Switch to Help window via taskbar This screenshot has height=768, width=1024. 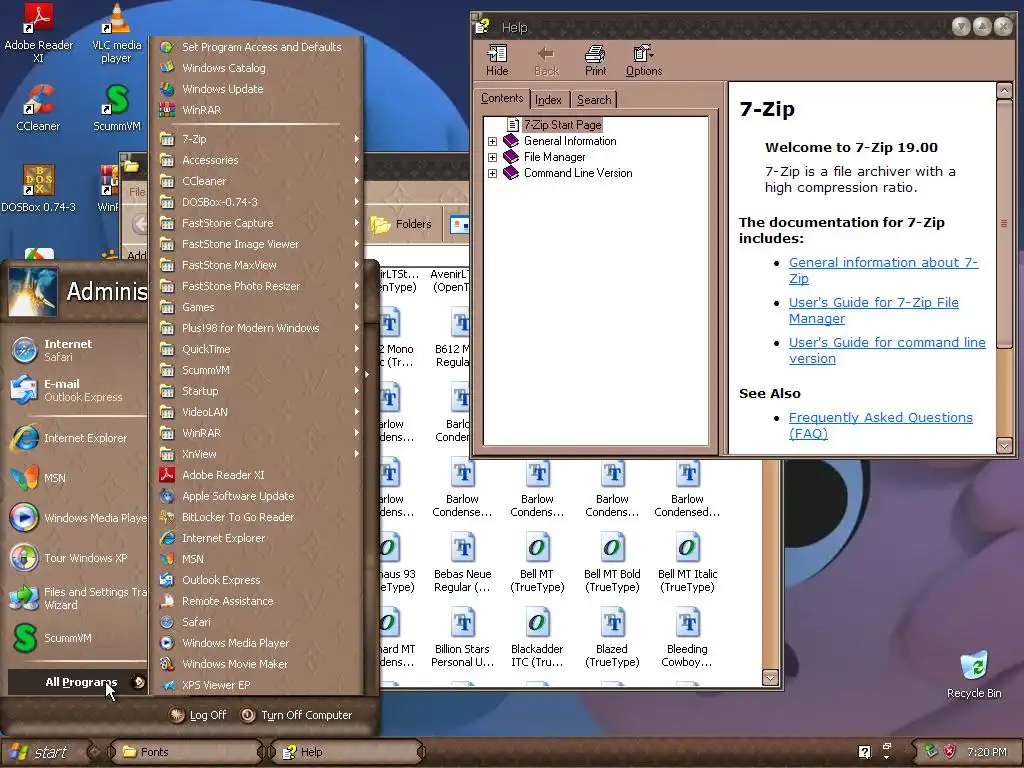pos(346,752)
